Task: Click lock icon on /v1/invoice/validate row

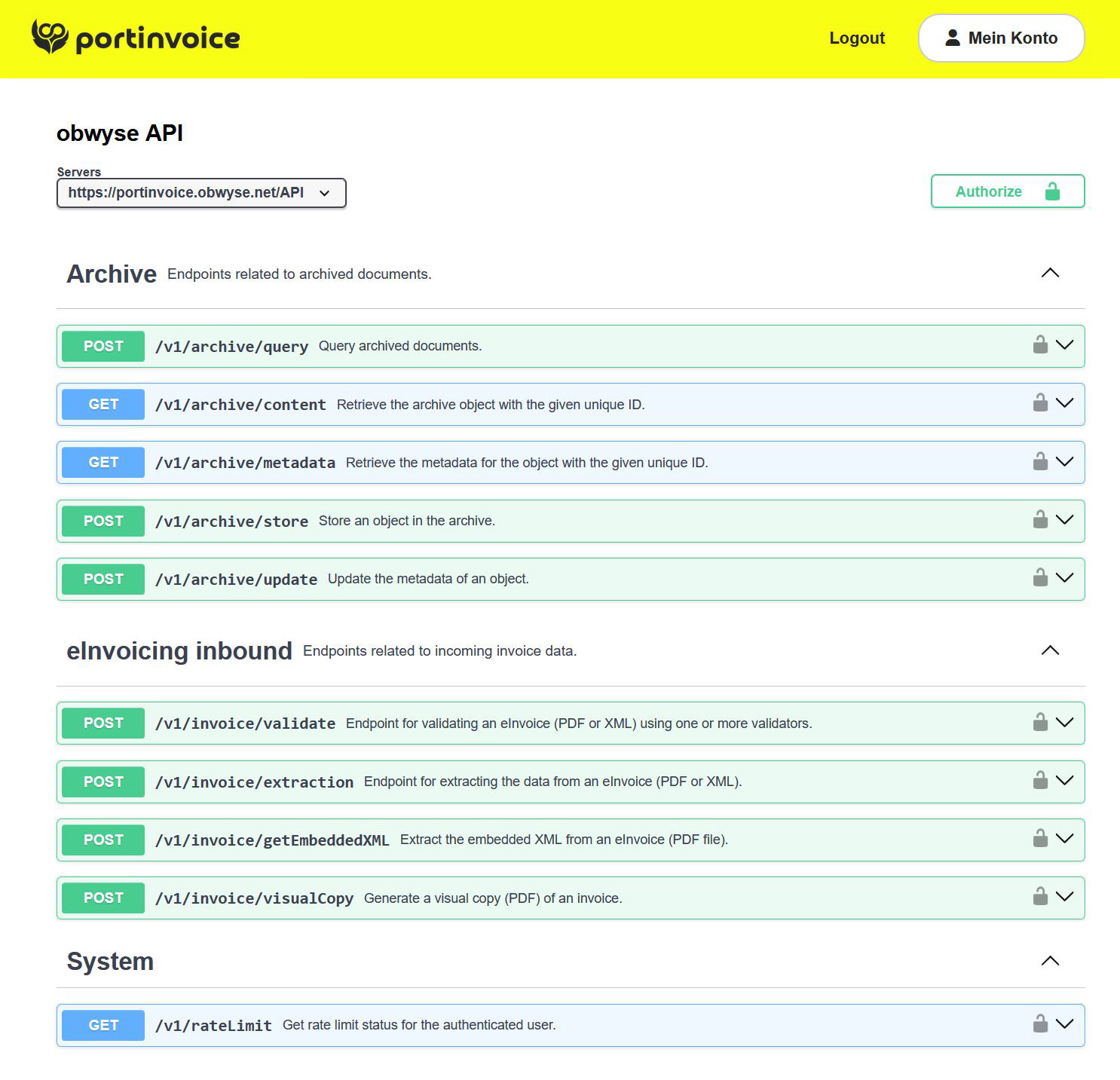Action: pos(1040,722)
